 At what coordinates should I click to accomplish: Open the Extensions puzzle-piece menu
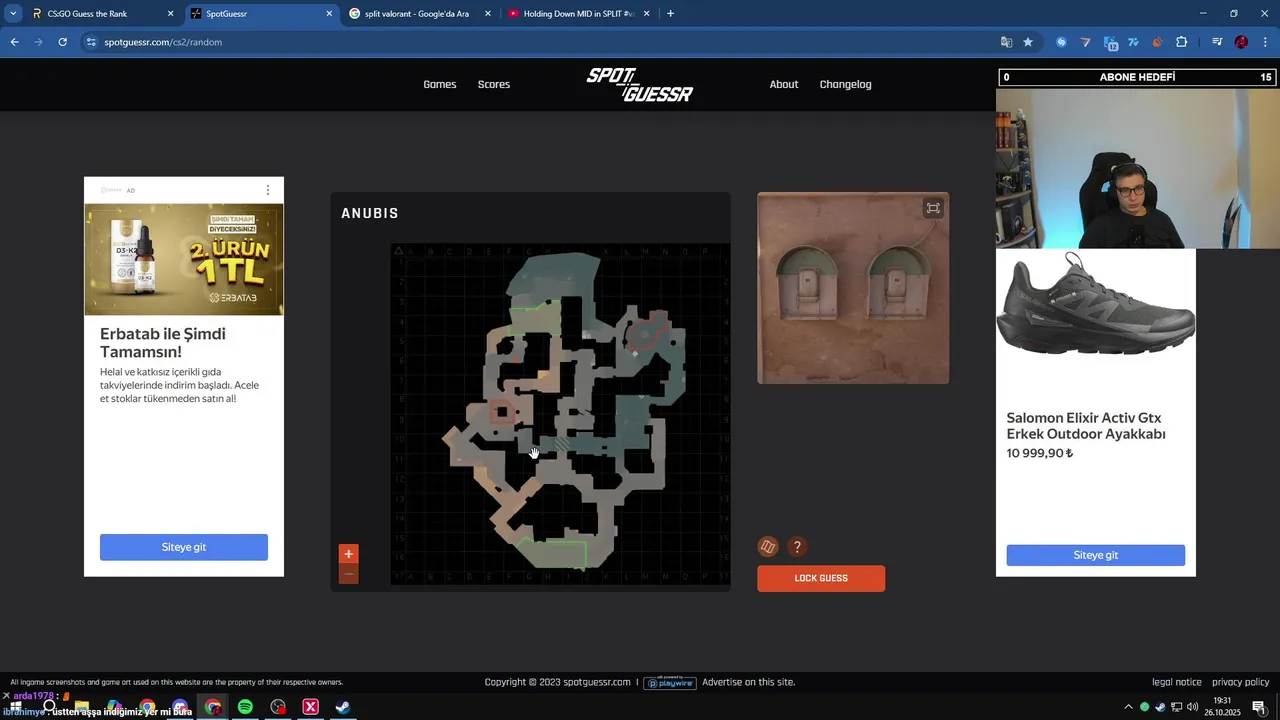(x=1181, y=42)
